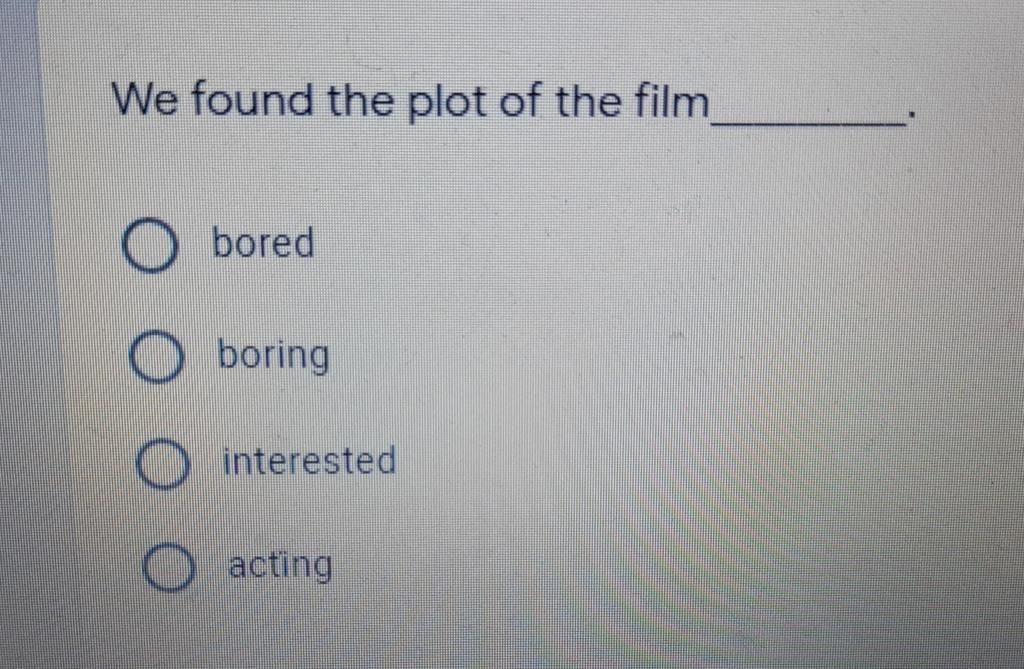Image resolution: width=1024 pixels, height=669 pixels.
Task: Click the word 'We' starting the question
Action: pyautogui.click(x=144, y=99)
